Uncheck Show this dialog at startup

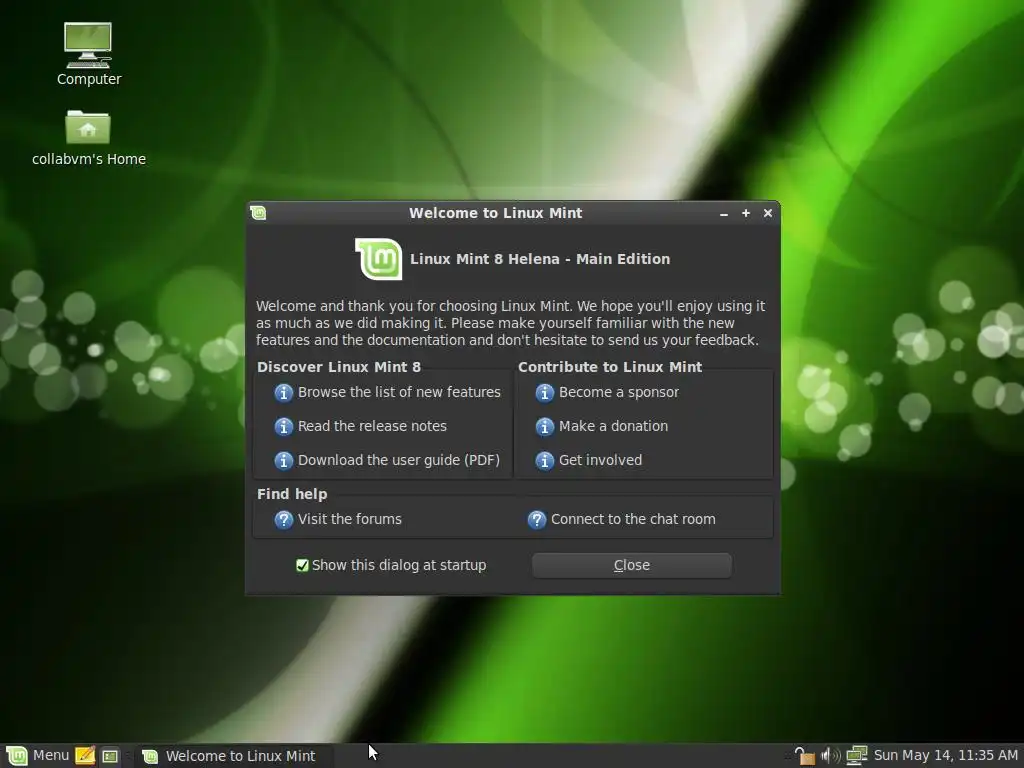pyautogui.click(x=302, y=566)
